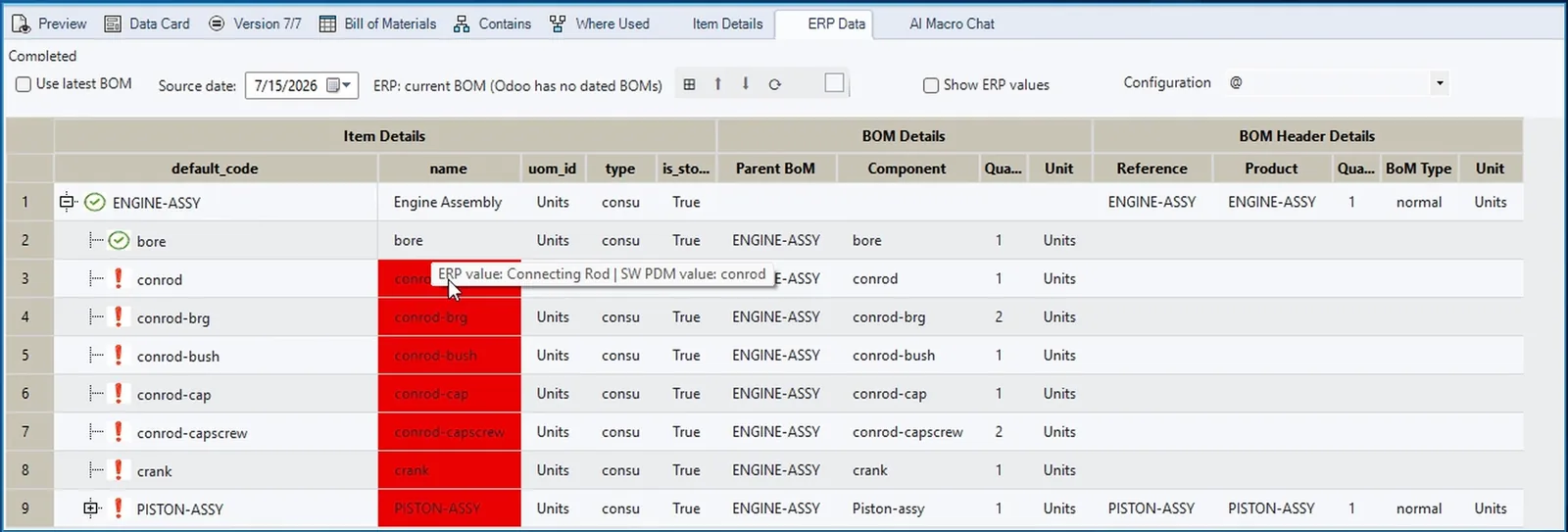Click the red warning icon beside conrod
The width and height of the screenshot is (1568, 532).
(119, 278)
